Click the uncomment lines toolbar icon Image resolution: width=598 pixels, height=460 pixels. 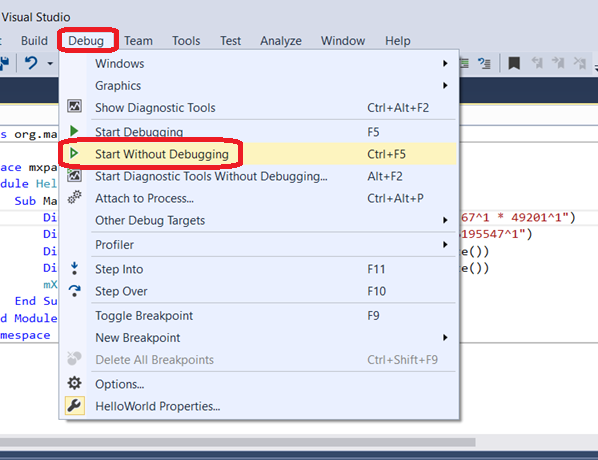coord(484,63)
